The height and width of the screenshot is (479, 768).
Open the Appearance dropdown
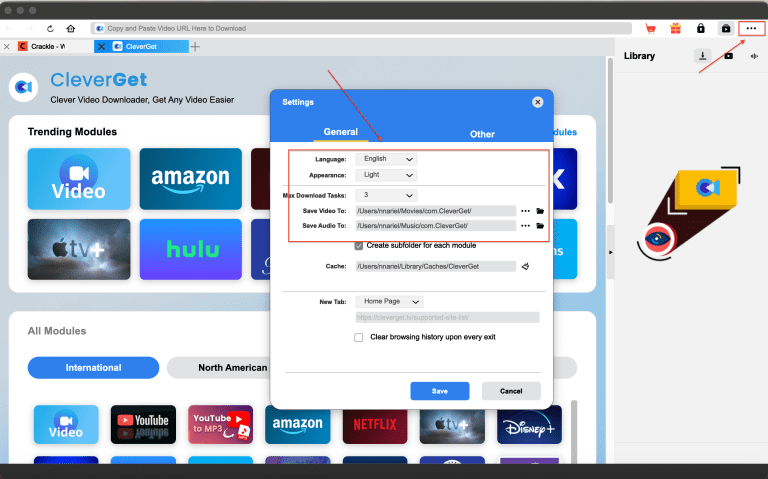[389, 174]
